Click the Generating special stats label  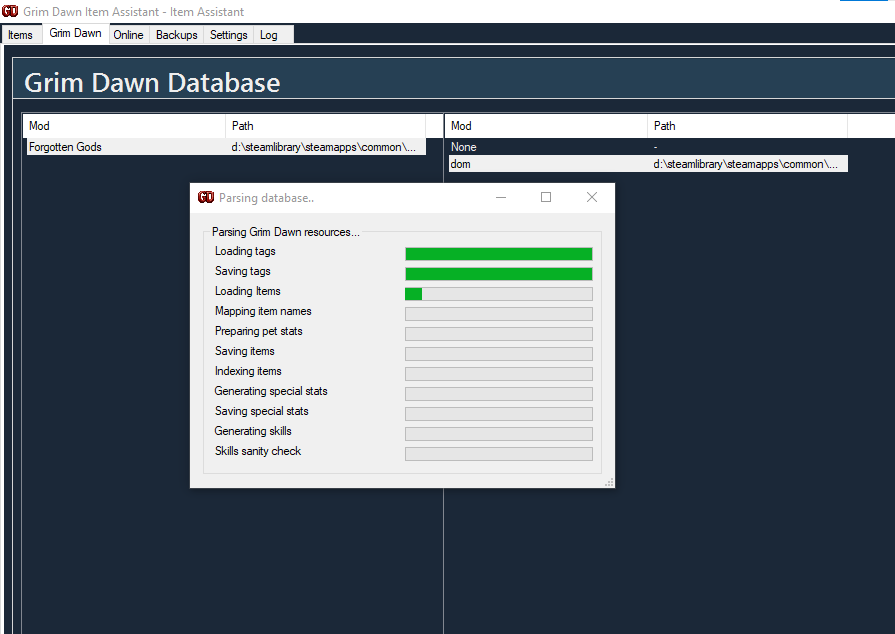(271, 391)
